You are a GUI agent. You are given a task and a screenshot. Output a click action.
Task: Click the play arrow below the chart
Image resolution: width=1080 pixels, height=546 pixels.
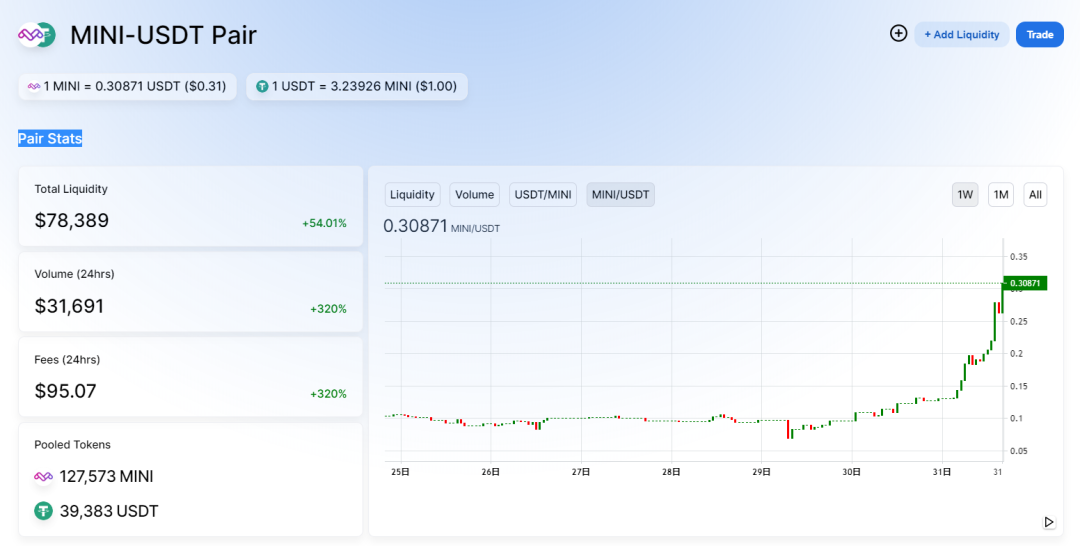1048,522
